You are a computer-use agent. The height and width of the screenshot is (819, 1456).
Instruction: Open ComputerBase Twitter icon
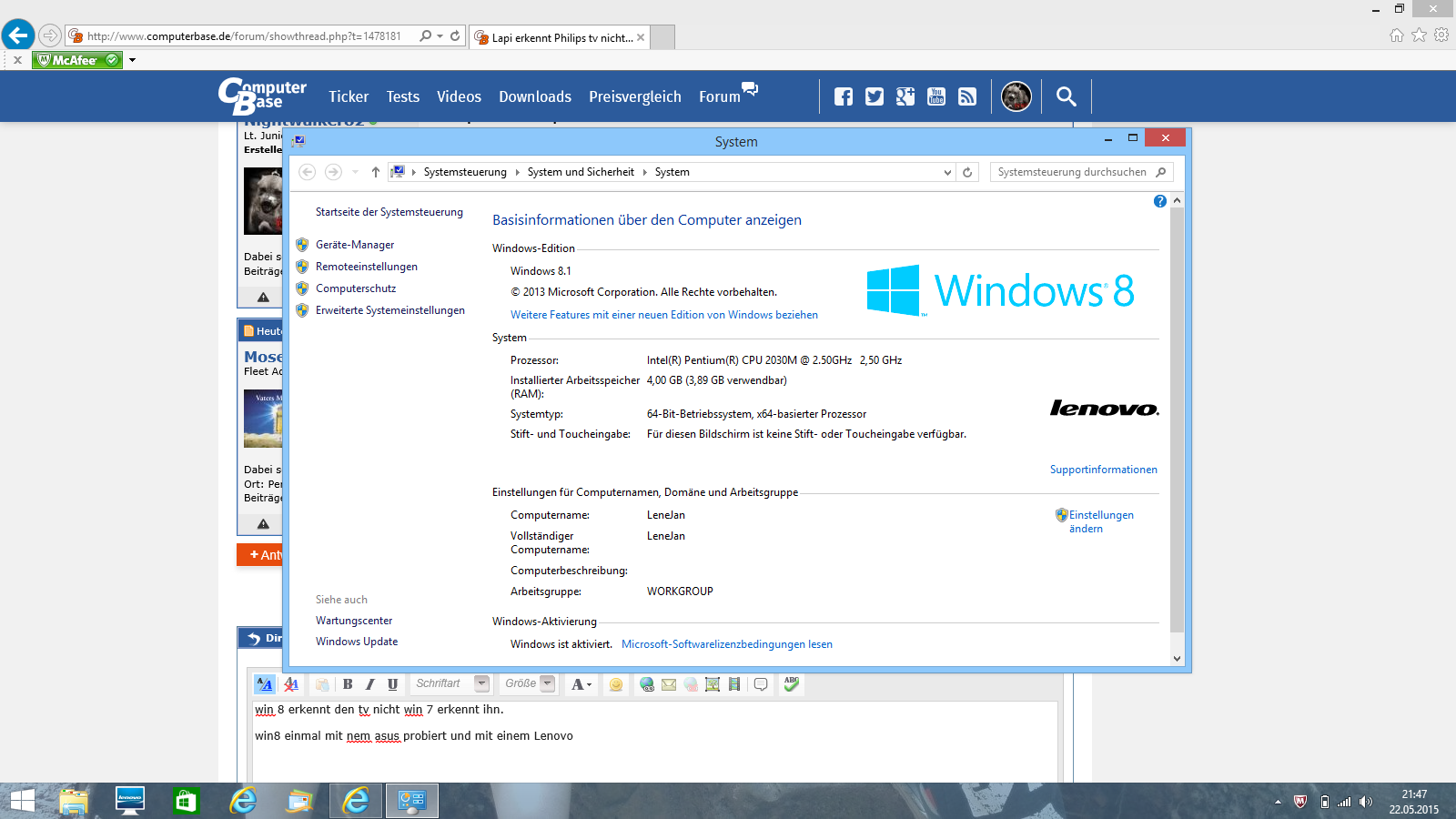tap(875, 96)
